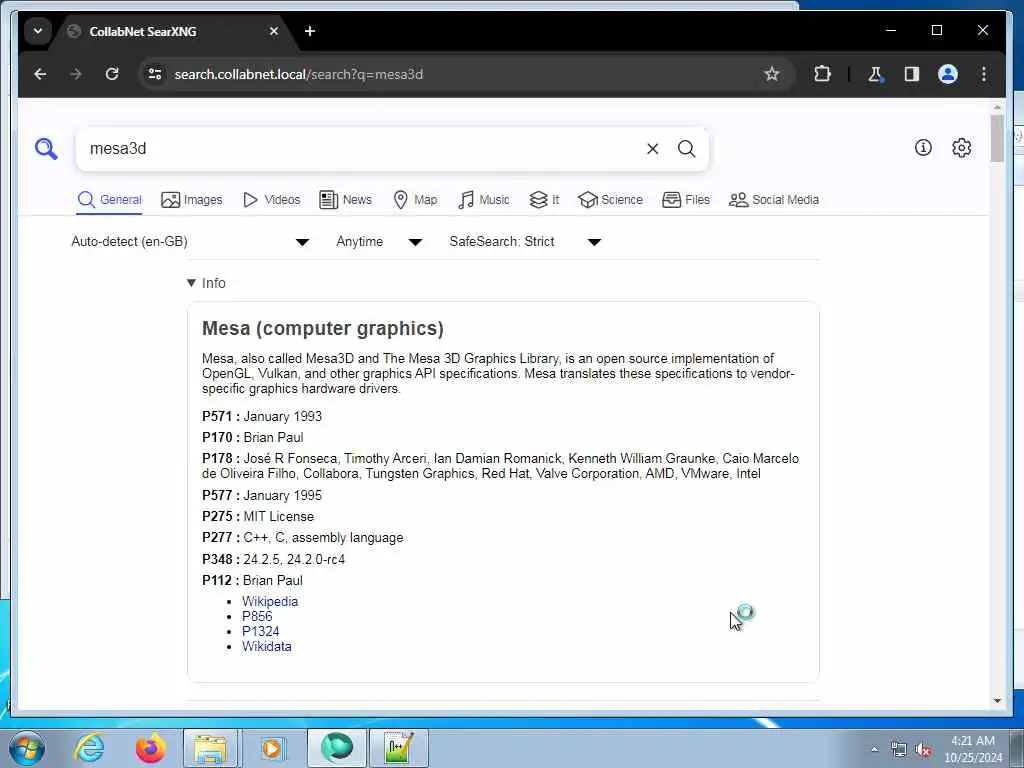Switch to the Files tab

(686, 200)
